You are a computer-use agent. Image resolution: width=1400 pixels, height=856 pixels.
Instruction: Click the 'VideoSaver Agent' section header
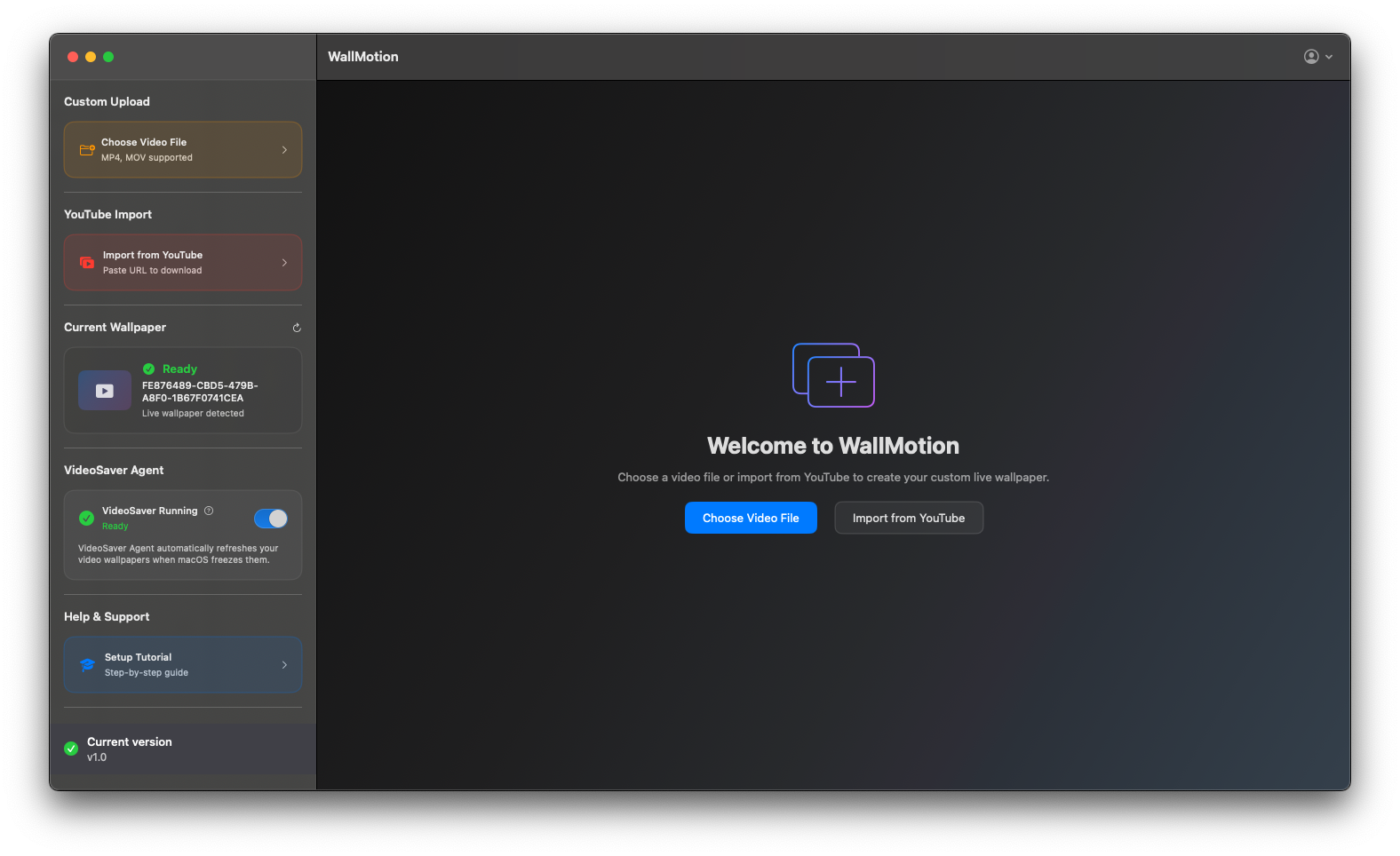(x=114, y=470)
